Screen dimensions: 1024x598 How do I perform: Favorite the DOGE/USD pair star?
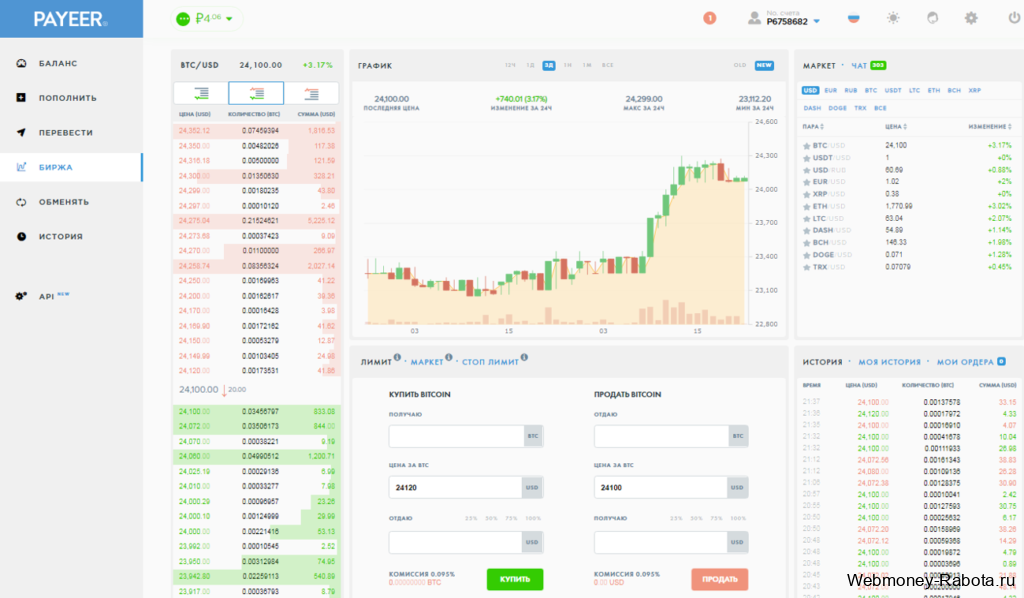pyautogui.click(x=807, y=255)
